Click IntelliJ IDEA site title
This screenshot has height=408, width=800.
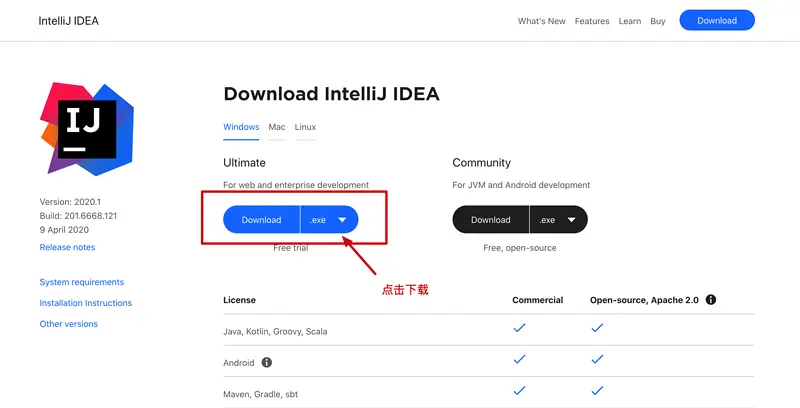point(68,21)
